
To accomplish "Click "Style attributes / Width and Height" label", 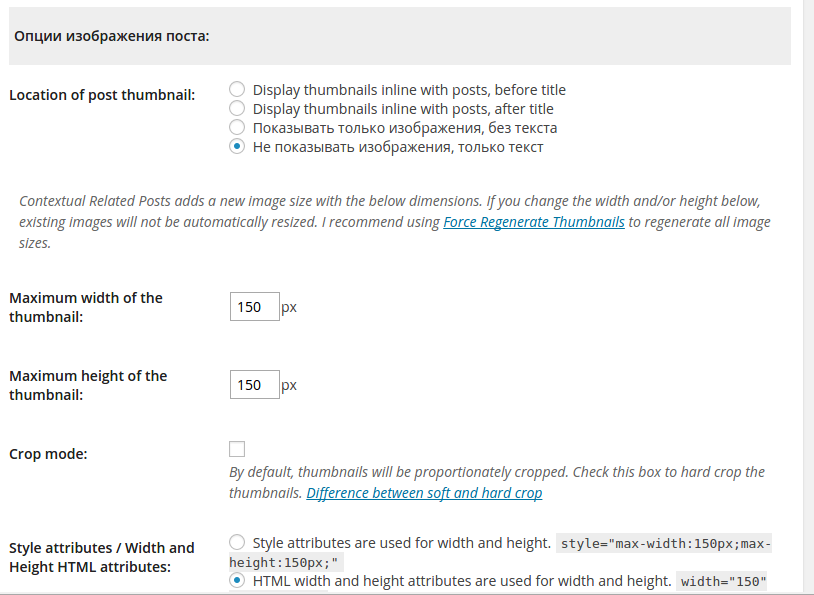I will pyautogui.click(x=101, y=557).
